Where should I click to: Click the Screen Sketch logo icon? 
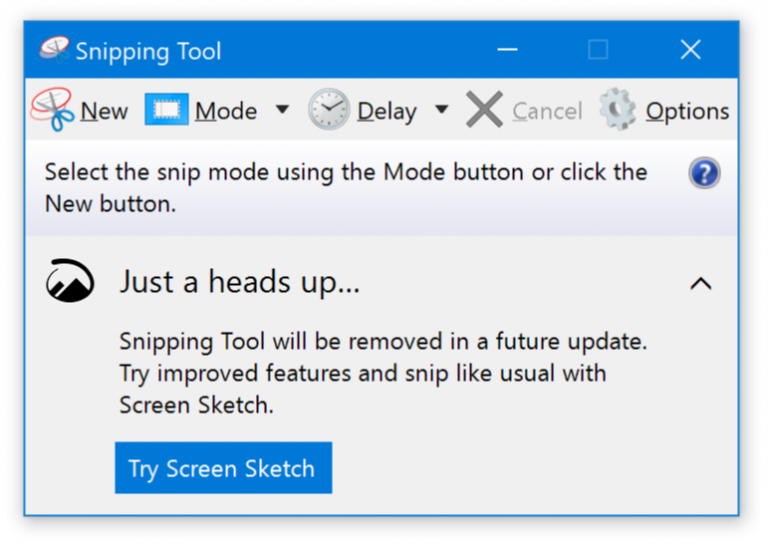(x=70, y=283)
